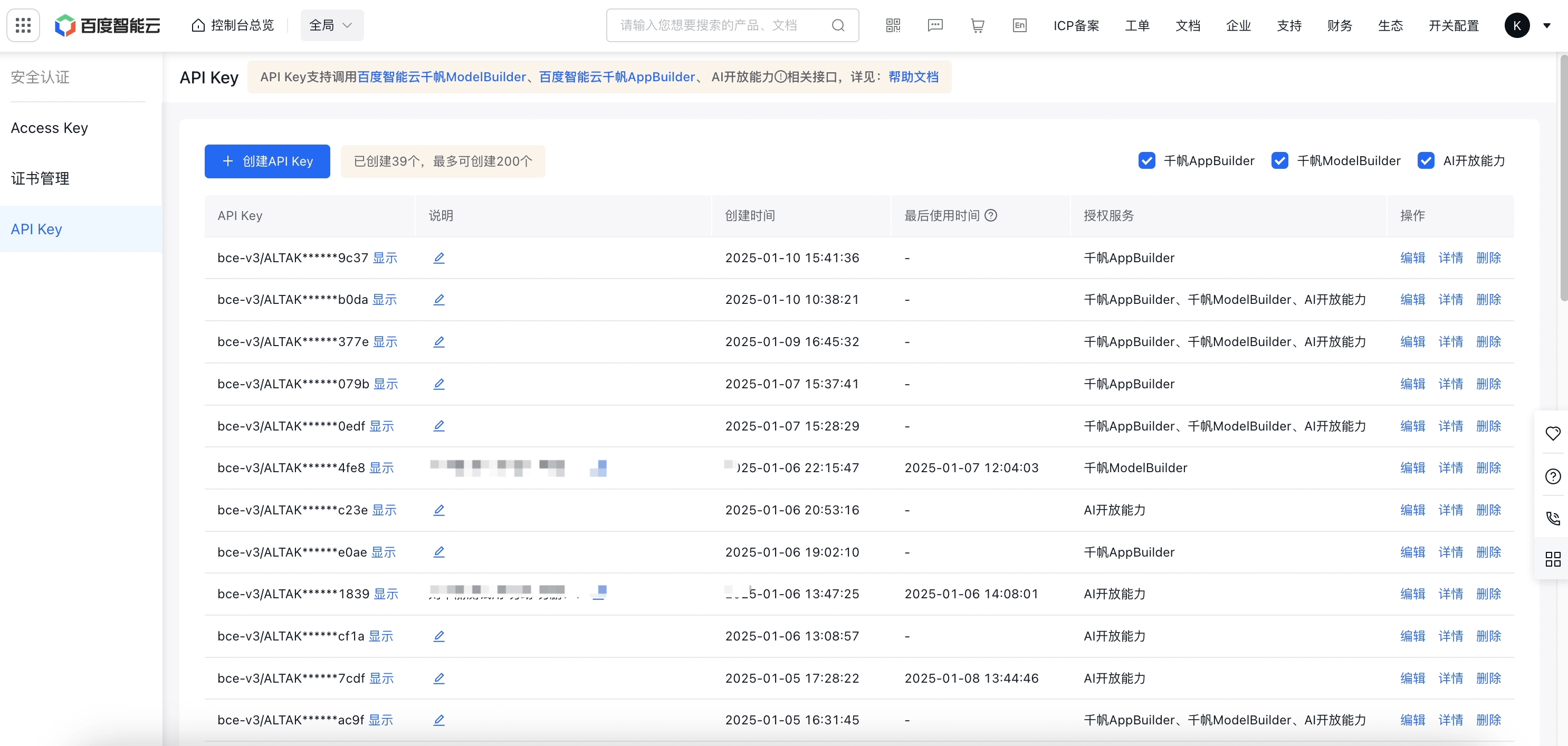Open the phone contact floating icon
This screenshot has width=1568, height=746.
click(1553, 518)
